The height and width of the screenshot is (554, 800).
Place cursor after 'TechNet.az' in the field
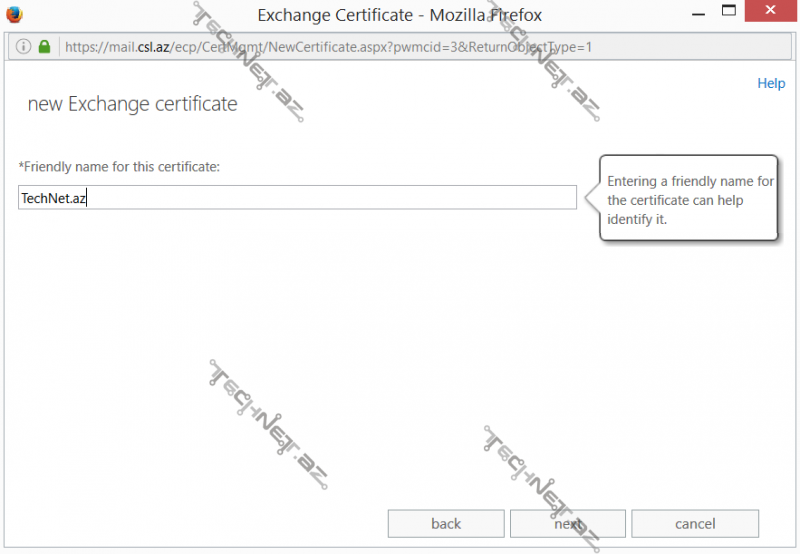point(90,198)
